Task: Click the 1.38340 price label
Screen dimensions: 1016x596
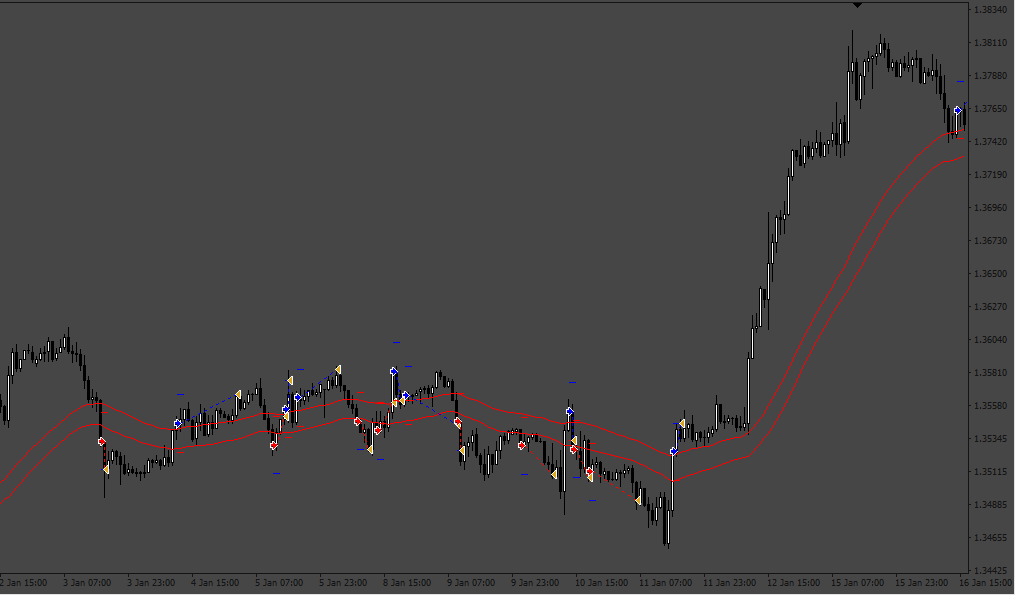Action: tap(989, 10)
